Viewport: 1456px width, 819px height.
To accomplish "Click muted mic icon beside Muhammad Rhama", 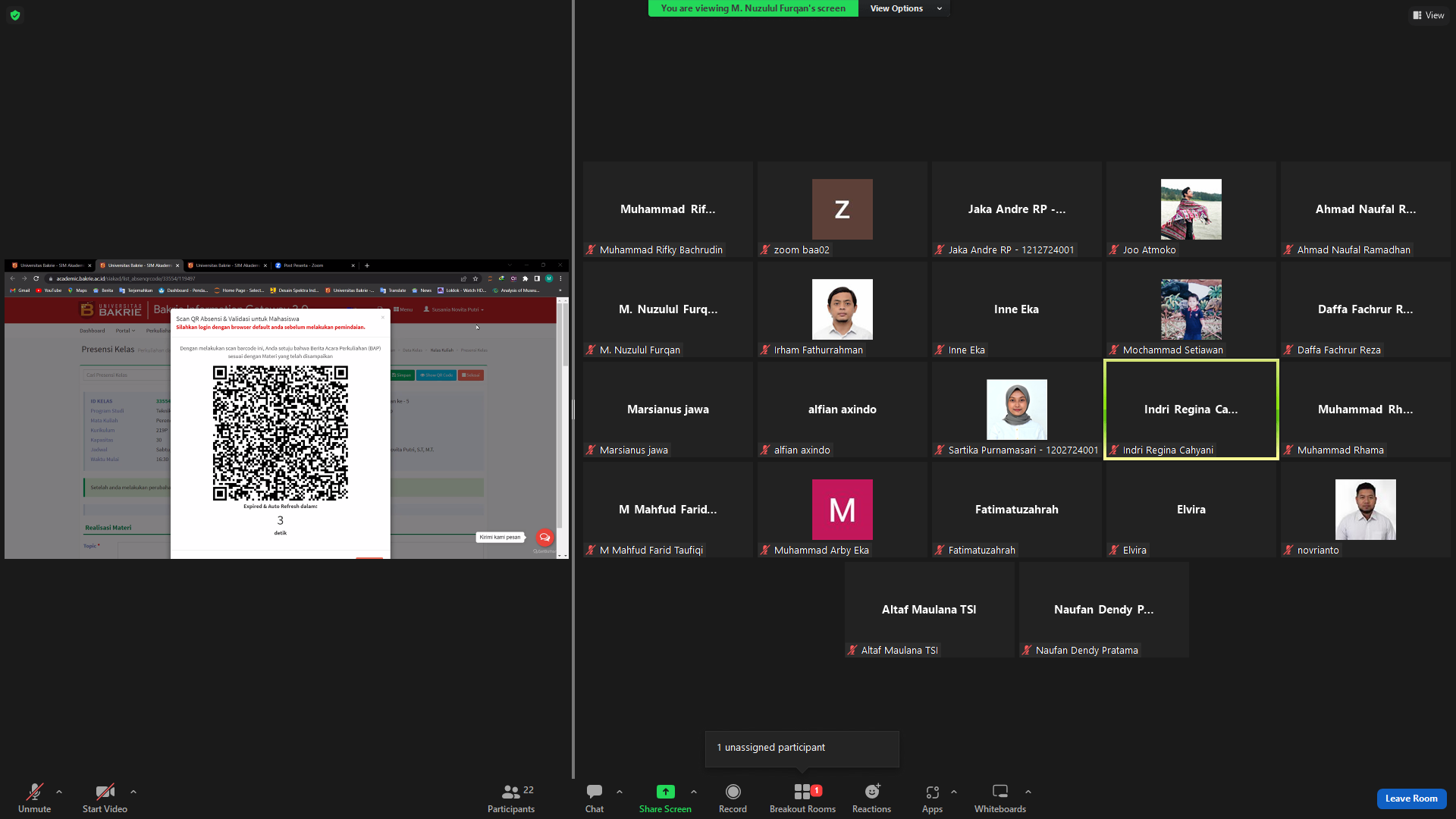I will 1288,450.
